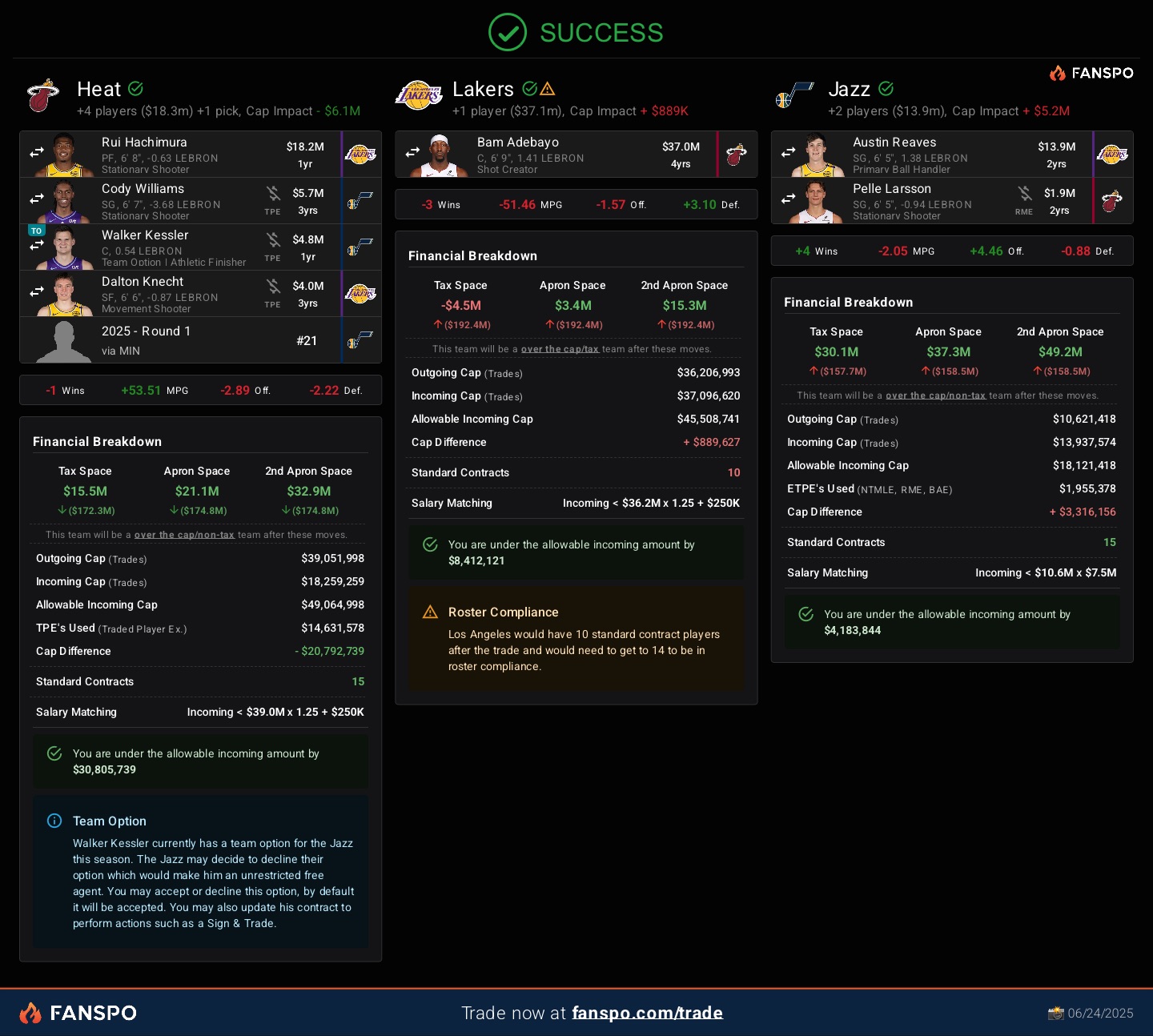Select the Rui Hachimura player name
This screenshot has width=1153, height=1036.
pyautogui.click(x=144, y=142)
